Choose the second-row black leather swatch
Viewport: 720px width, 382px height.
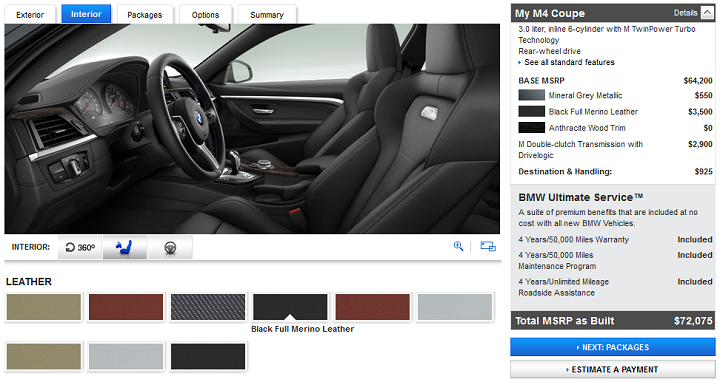point(208,356)
